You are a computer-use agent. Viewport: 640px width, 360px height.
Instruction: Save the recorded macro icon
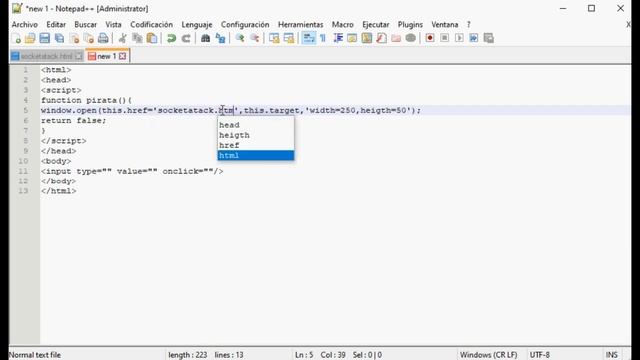pos(489,38)
